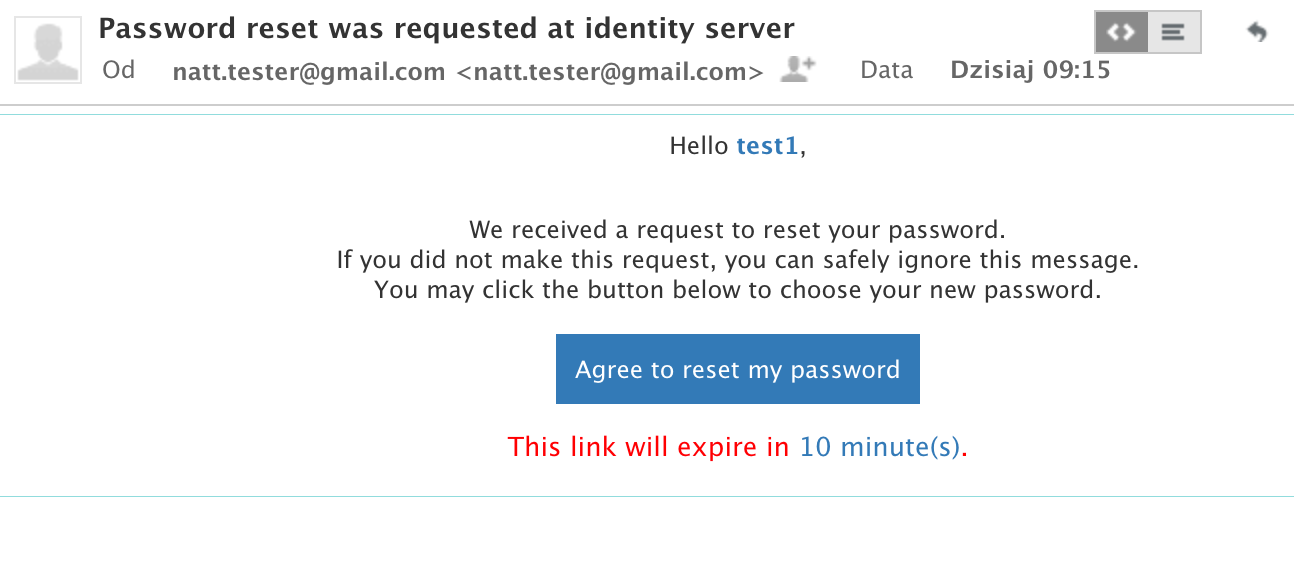Click the reply arrow icon
Screen dimensions: 1294x572
(1257, 32)
